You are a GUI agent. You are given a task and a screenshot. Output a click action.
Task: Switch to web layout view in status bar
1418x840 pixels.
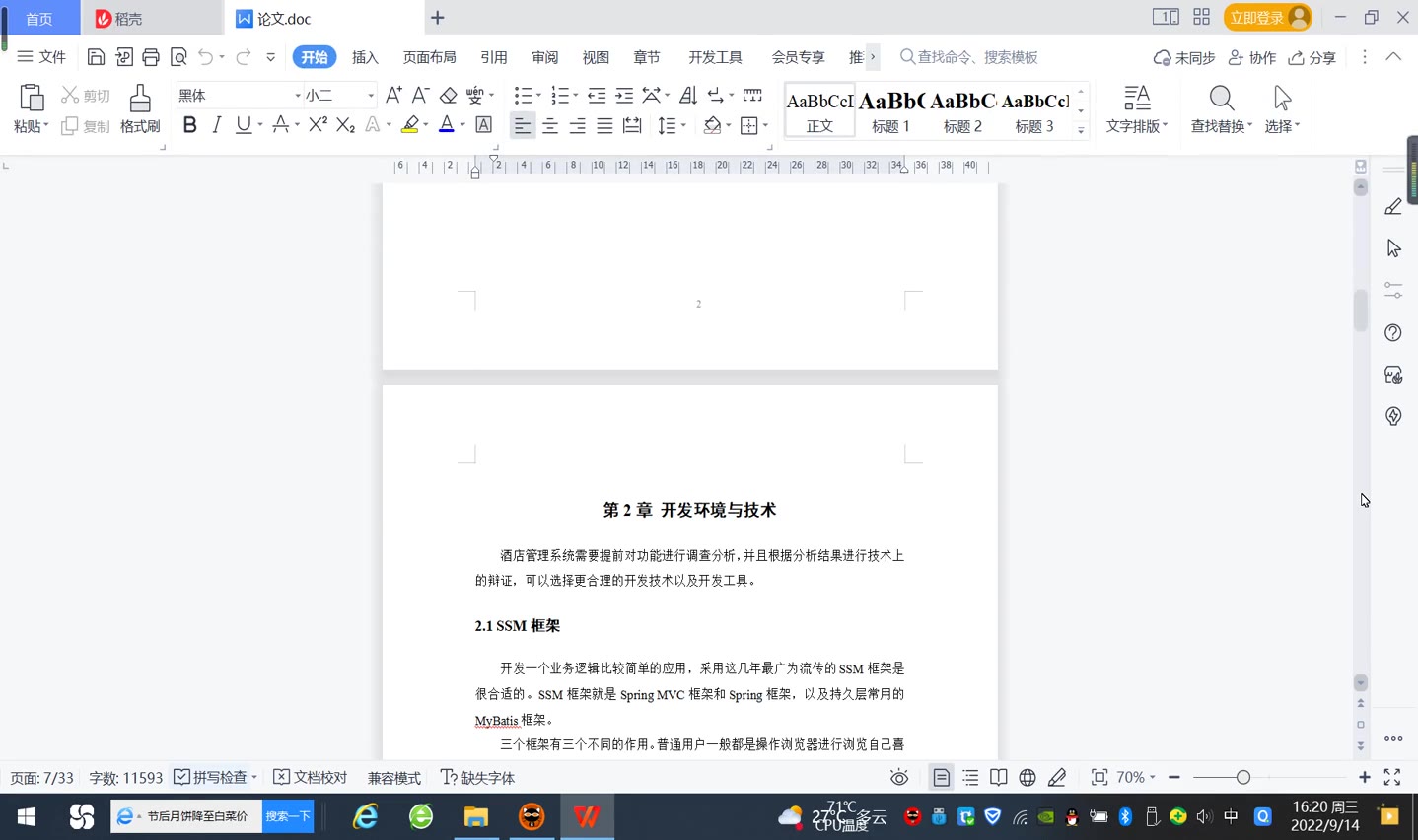[x=1028, y=778]
